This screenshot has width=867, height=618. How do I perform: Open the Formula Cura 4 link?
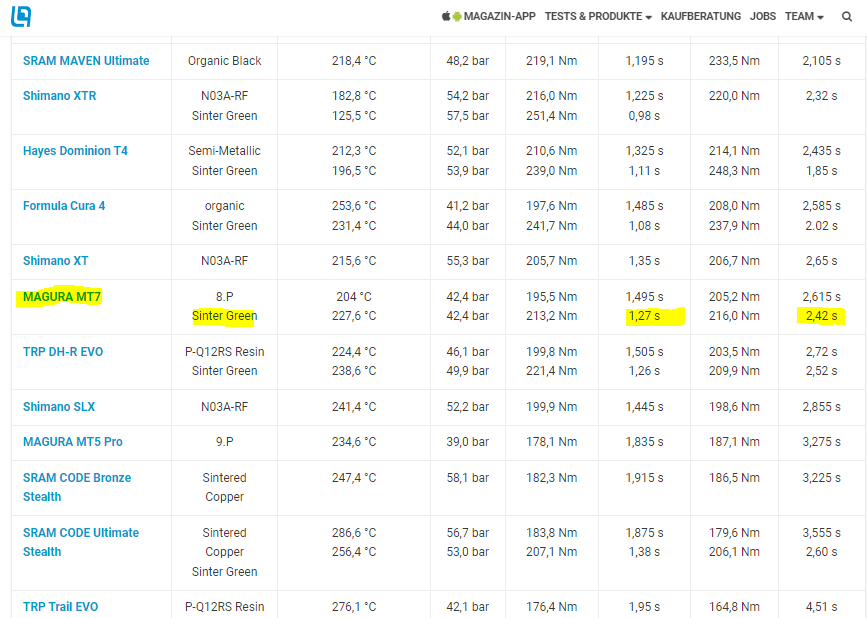click(64, 206)
